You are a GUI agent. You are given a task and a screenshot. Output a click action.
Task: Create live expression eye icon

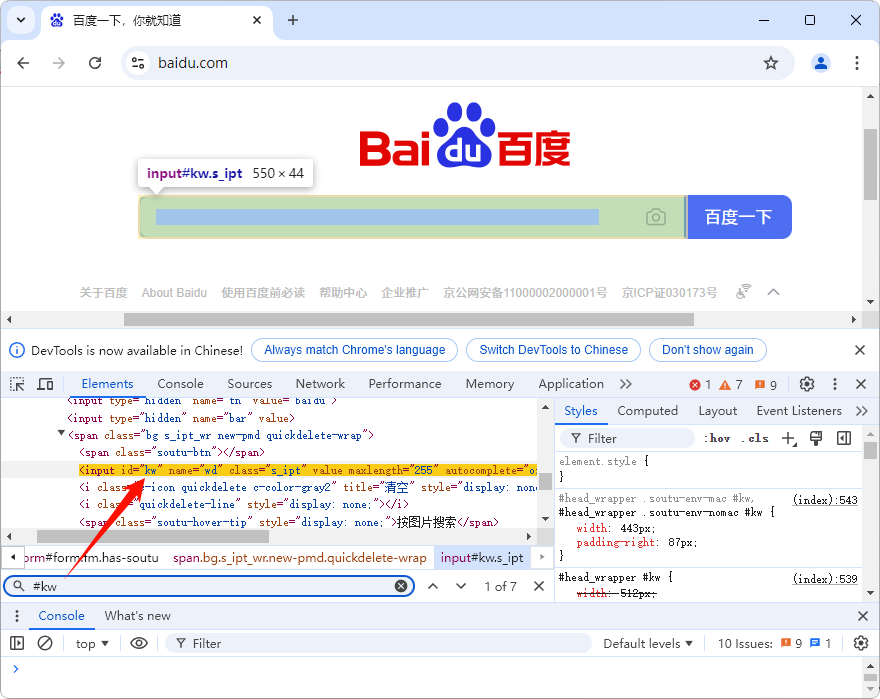point(139,643)
